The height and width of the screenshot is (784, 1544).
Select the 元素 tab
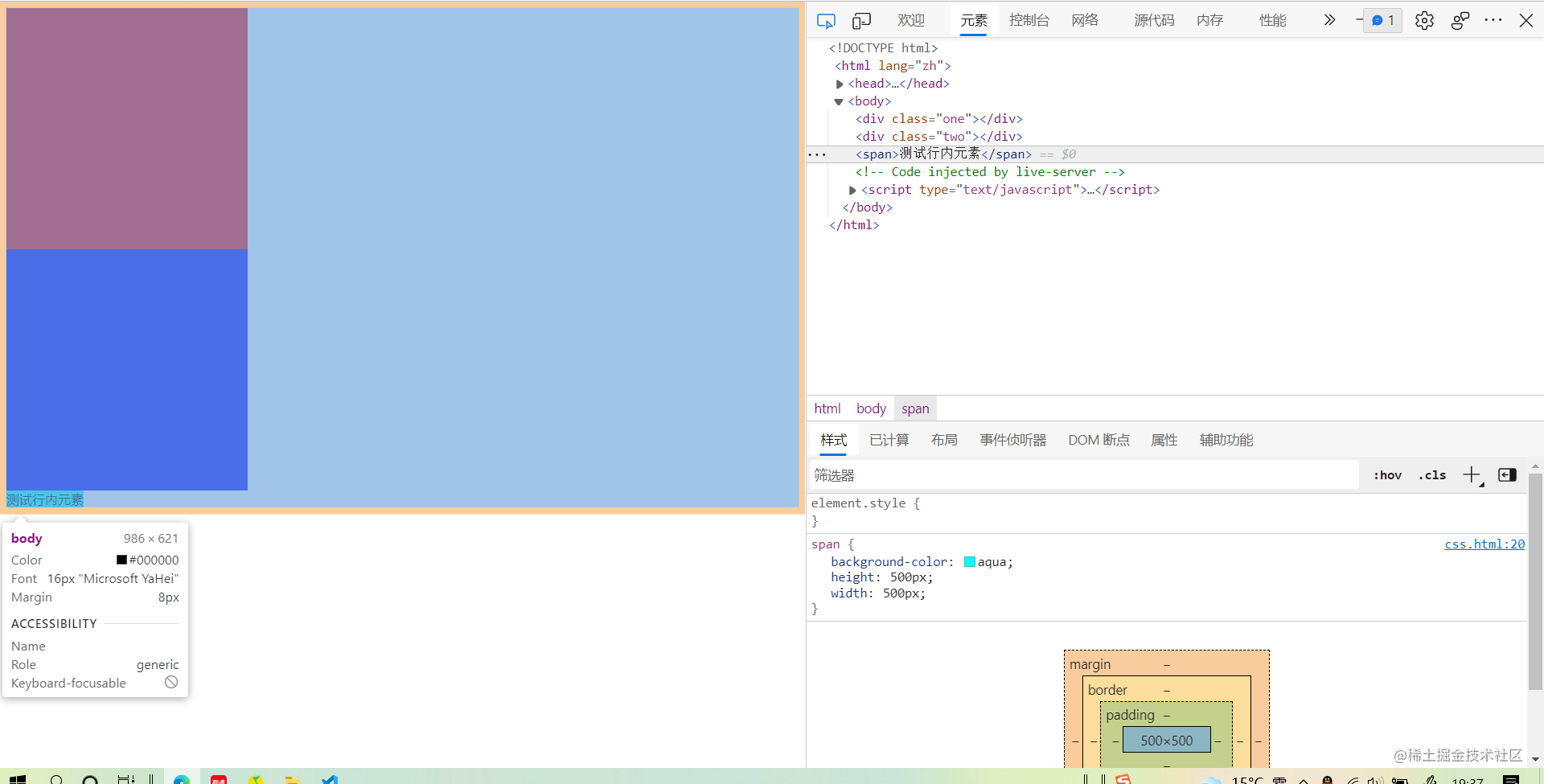point(974,20)
